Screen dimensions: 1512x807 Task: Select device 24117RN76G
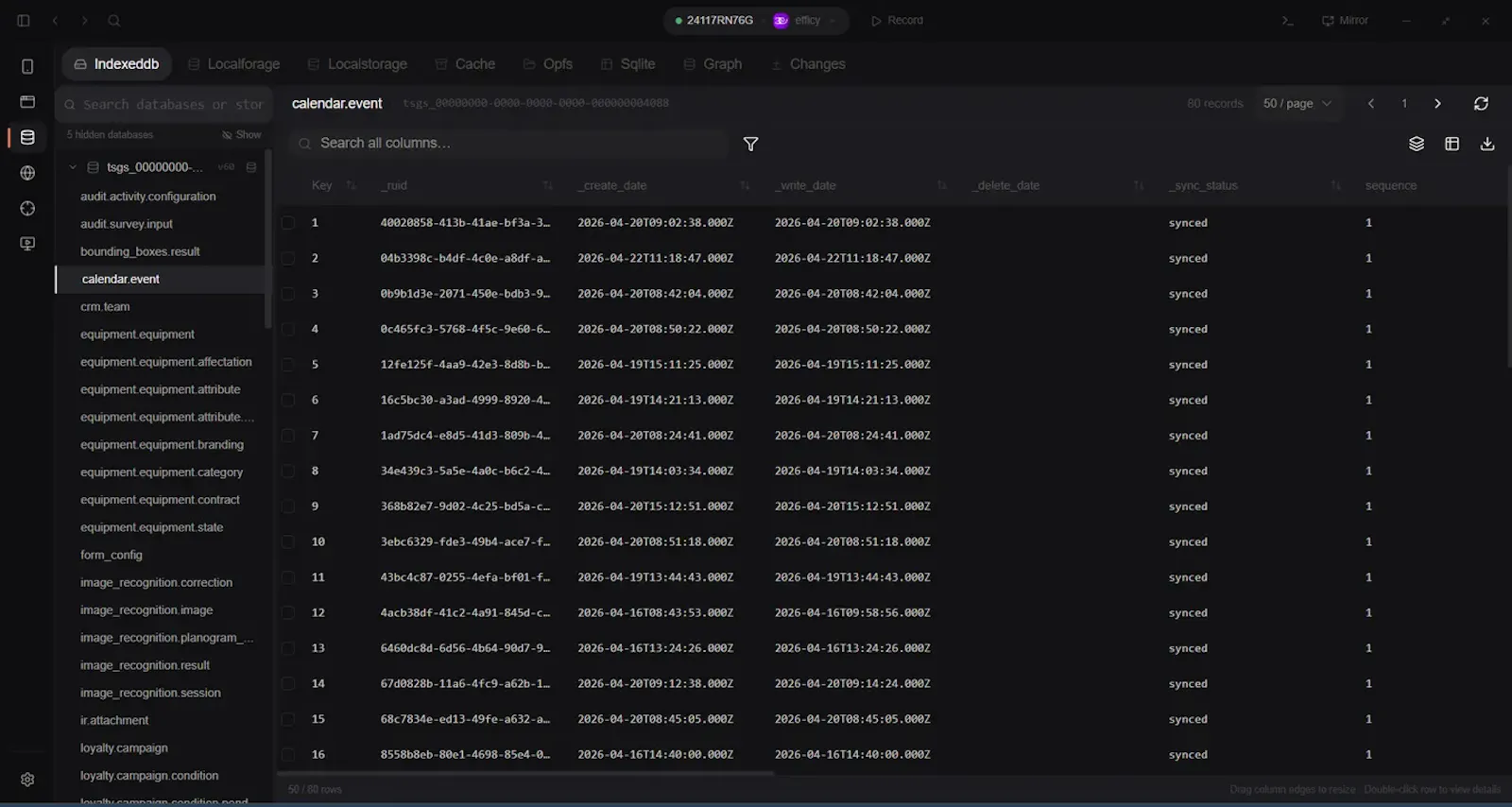(714, 21)
